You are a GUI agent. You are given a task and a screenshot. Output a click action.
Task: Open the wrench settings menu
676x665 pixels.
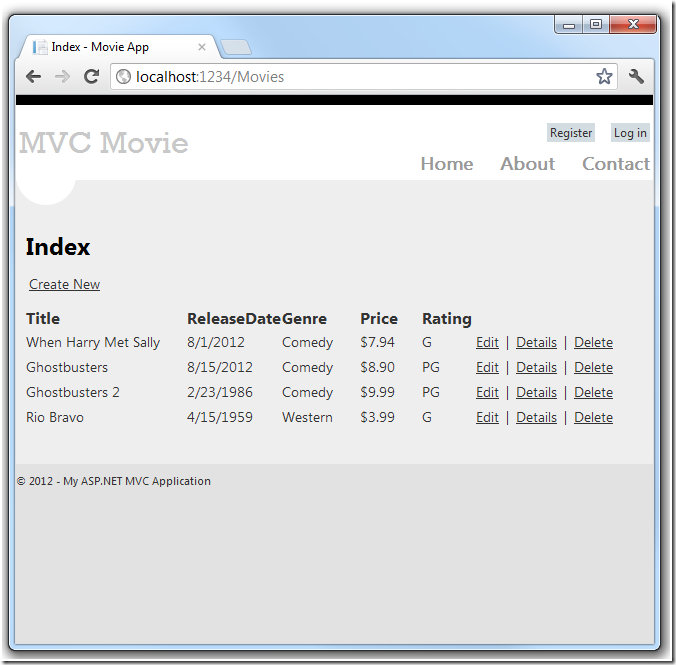coord(636,77)
